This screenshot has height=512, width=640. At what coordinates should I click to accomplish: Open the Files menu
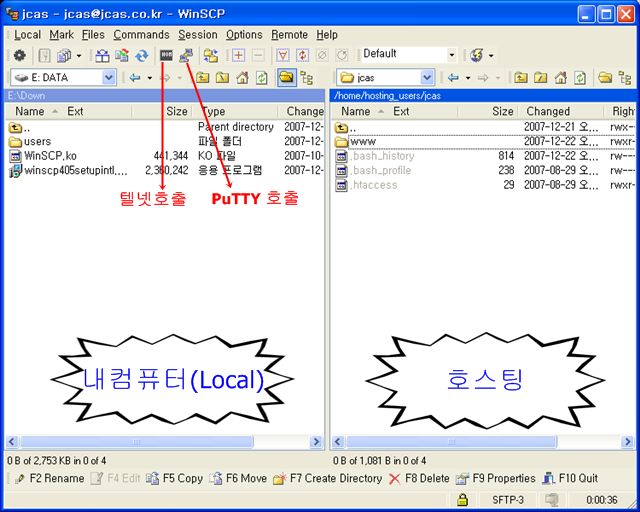93,35
